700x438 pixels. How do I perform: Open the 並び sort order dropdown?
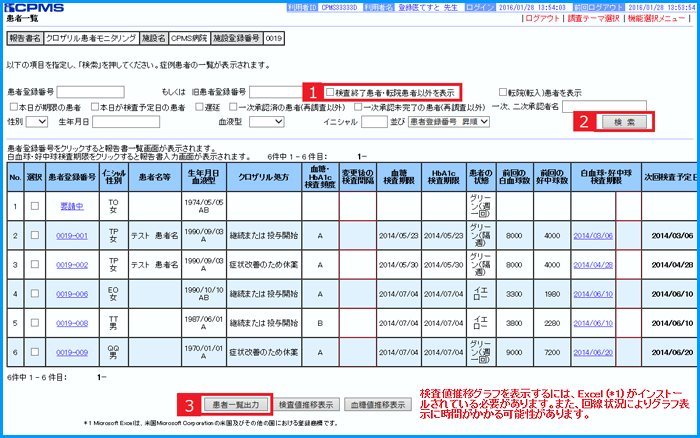[449, 121]
